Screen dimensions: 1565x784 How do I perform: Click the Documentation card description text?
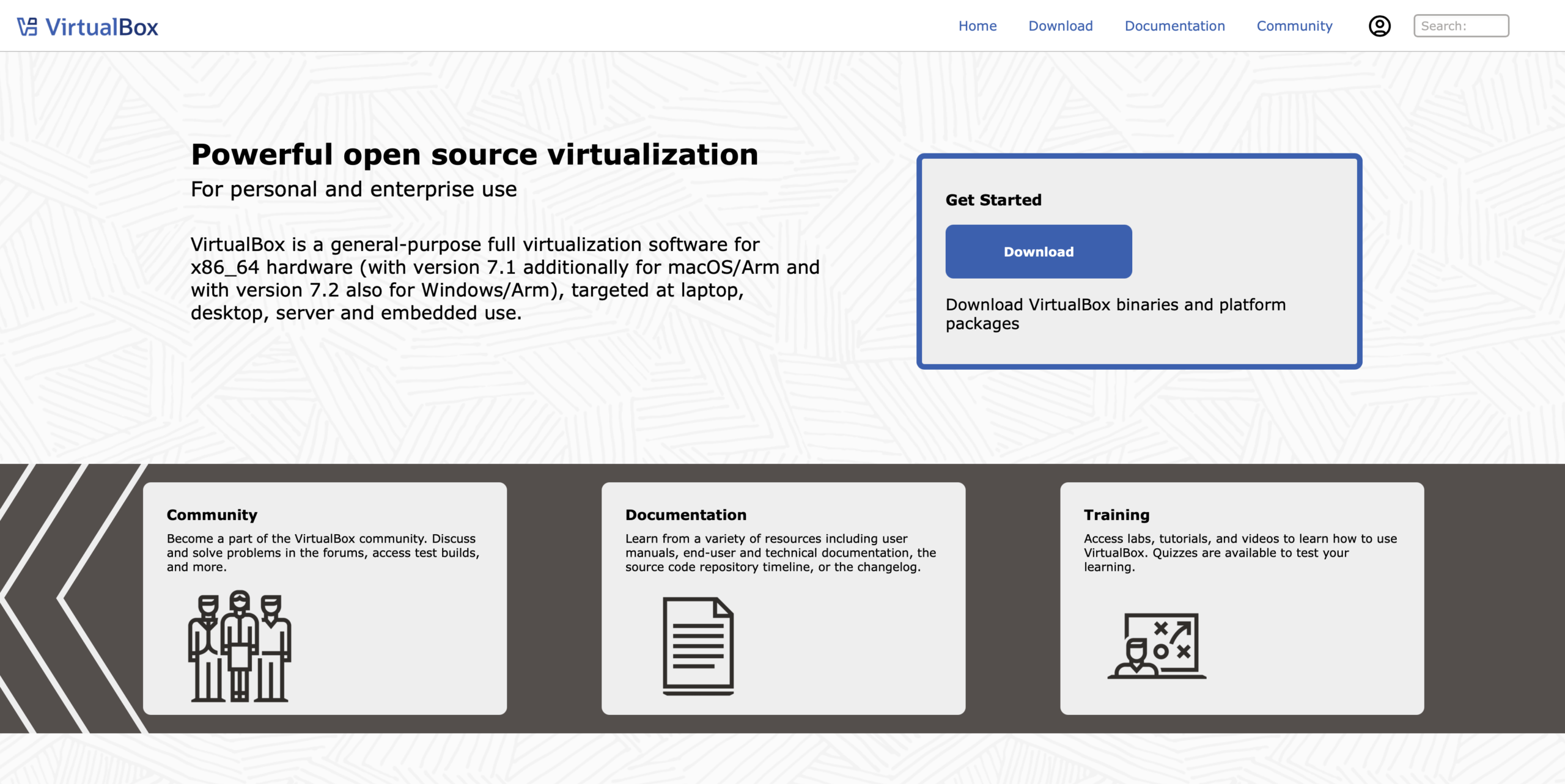[780, 552]
